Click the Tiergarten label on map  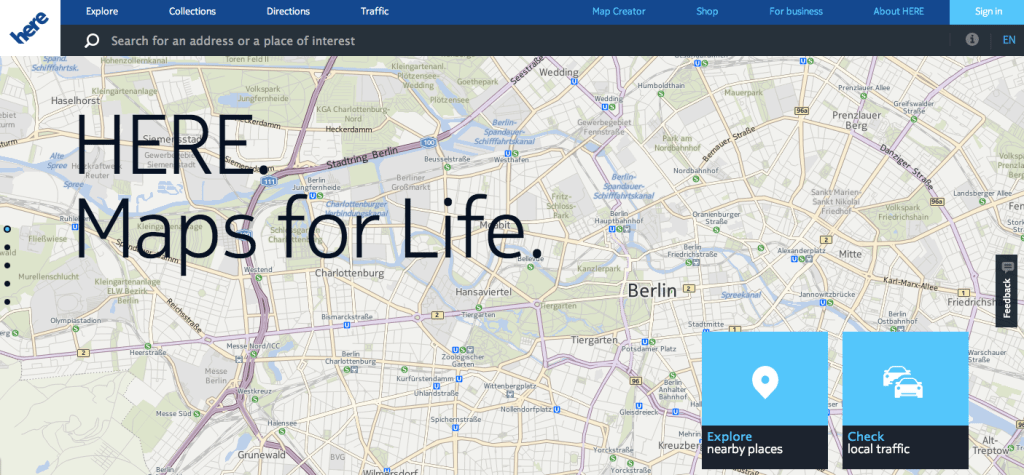[594, 340]
